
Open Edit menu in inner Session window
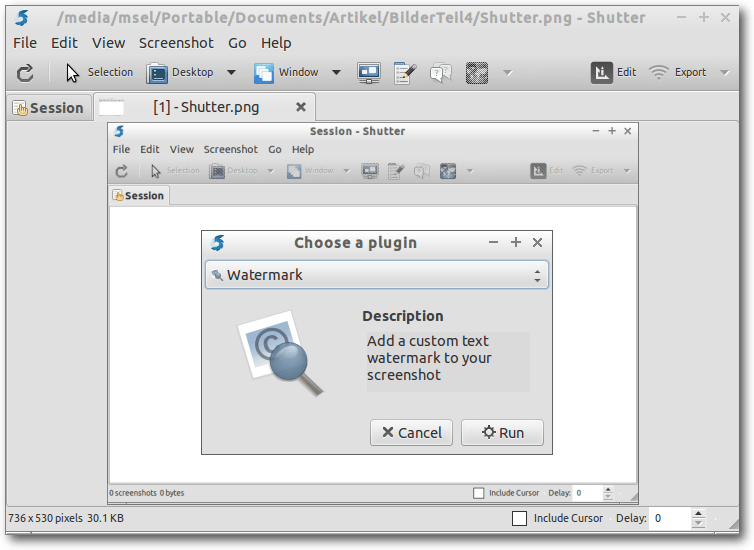[x=150, y=150]
